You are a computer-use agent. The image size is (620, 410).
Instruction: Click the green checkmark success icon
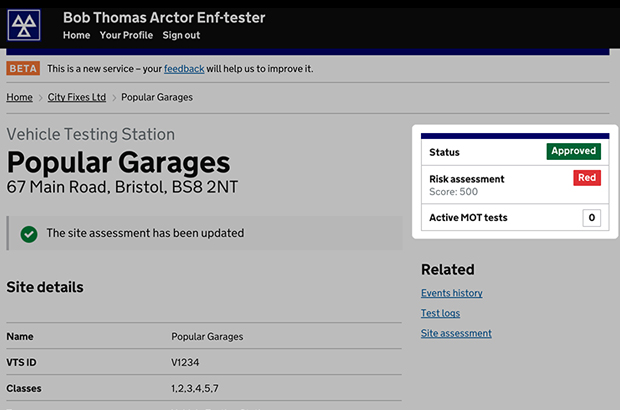click(x=29, y=234)
